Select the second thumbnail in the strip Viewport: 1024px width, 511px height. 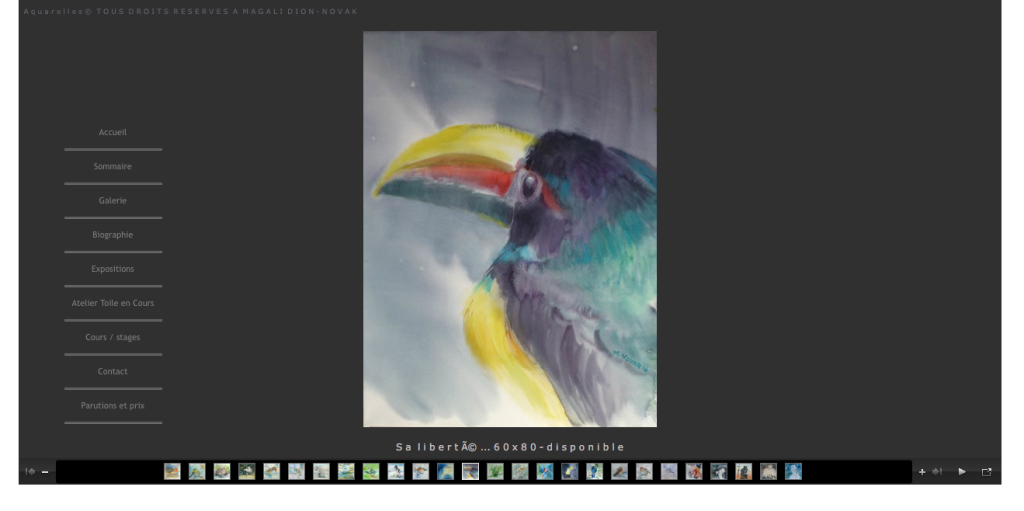pos(197,471)
